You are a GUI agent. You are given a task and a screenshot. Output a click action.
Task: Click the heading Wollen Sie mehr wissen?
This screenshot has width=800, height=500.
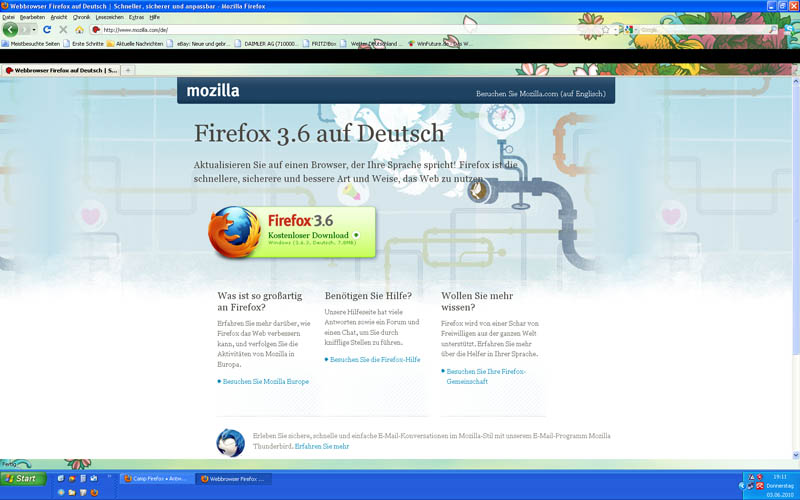point(477,302)
